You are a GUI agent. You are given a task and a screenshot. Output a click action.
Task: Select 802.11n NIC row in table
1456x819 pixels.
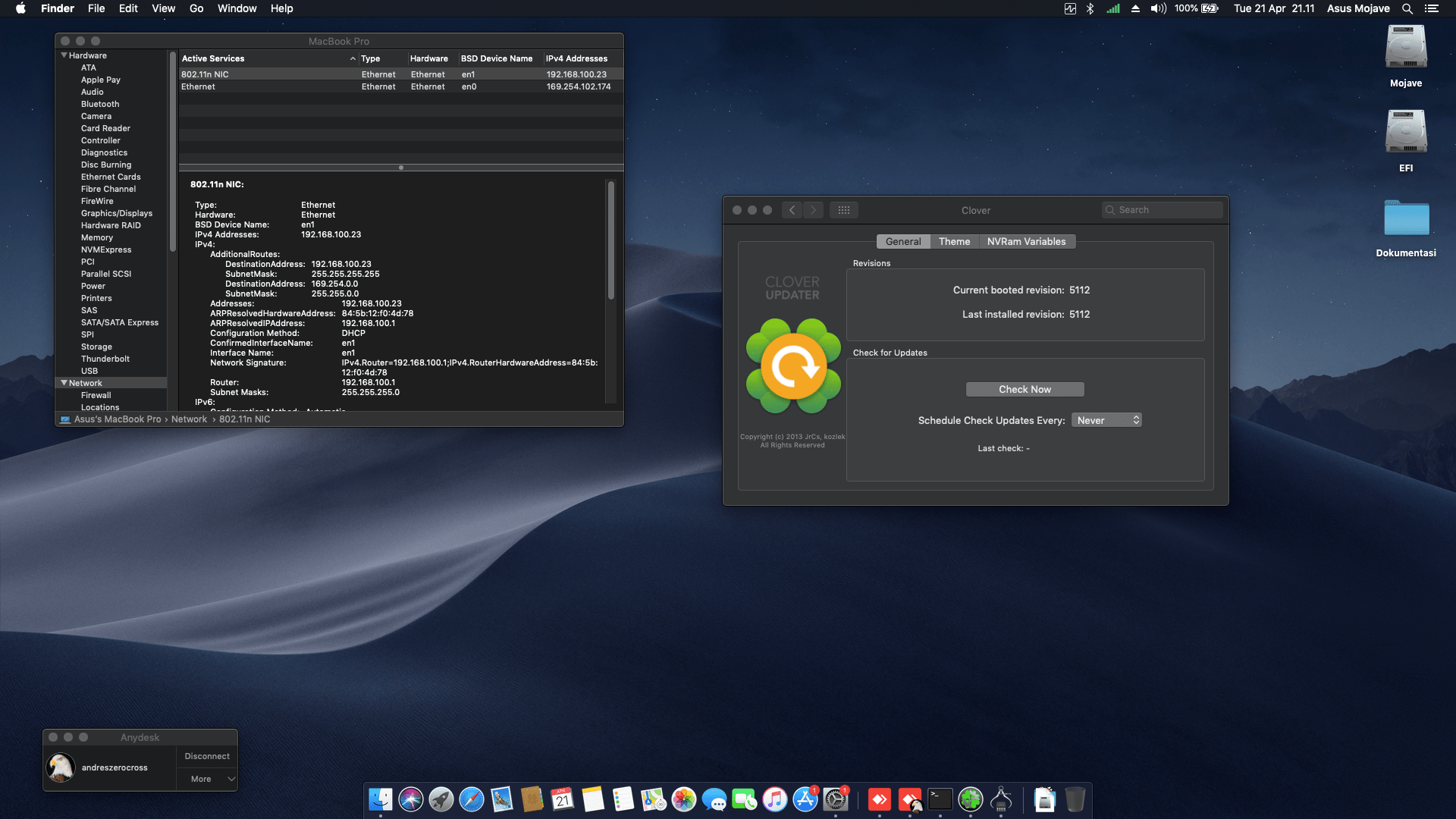tap(401, 74)
